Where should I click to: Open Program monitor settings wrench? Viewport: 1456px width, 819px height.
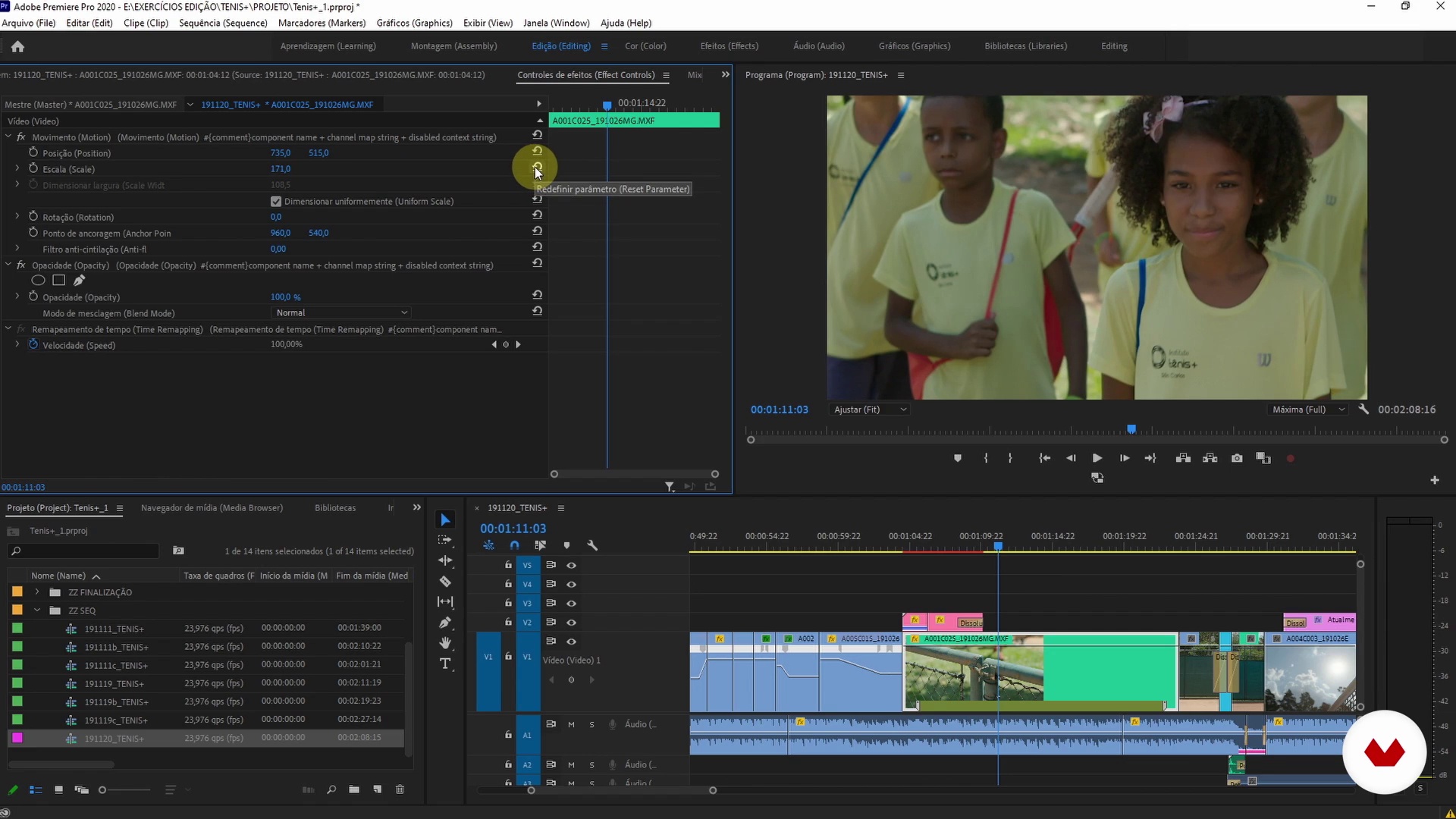click(1363, 409)
